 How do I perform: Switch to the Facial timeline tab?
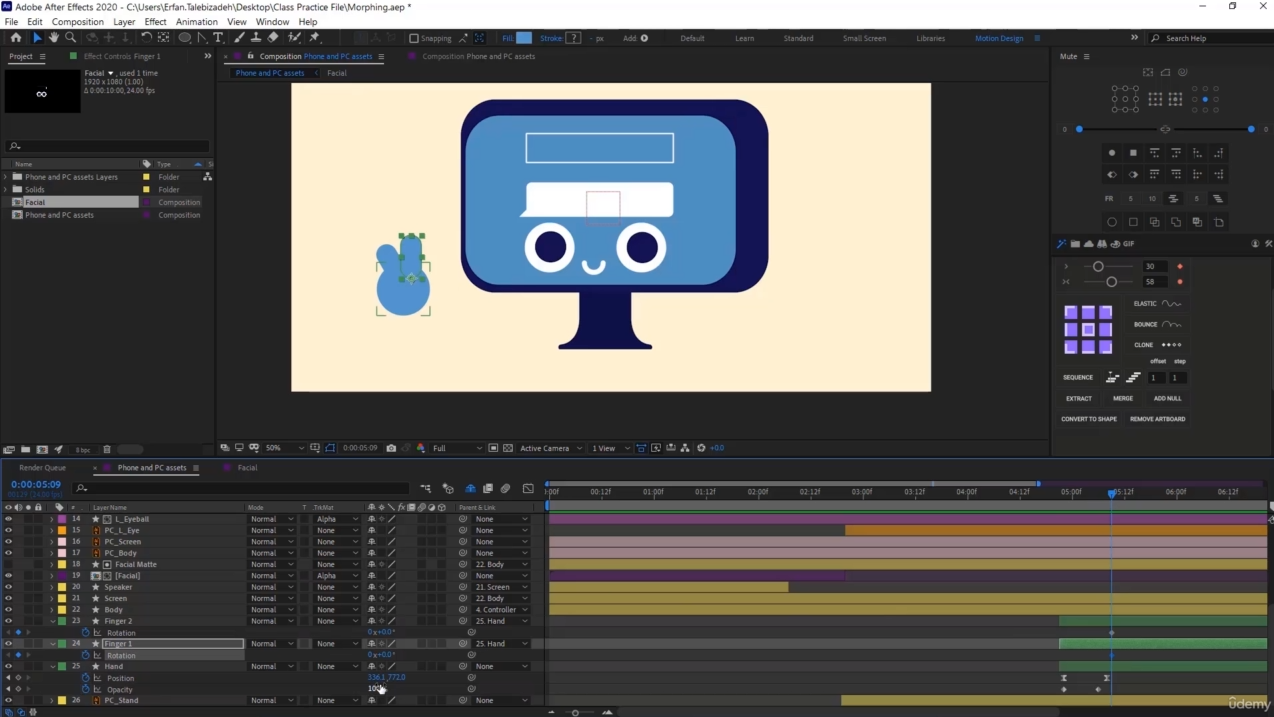[x=247, y=468]
